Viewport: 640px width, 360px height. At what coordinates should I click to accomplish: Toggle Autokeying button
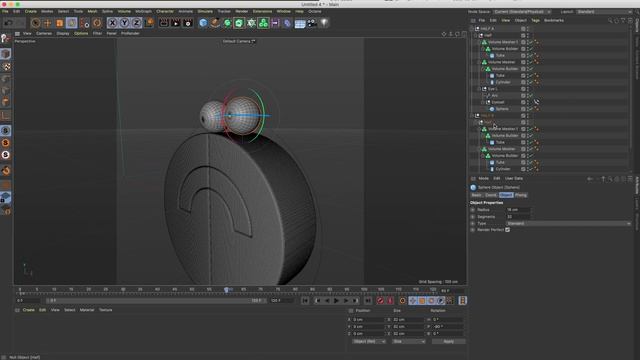point(390,301)
